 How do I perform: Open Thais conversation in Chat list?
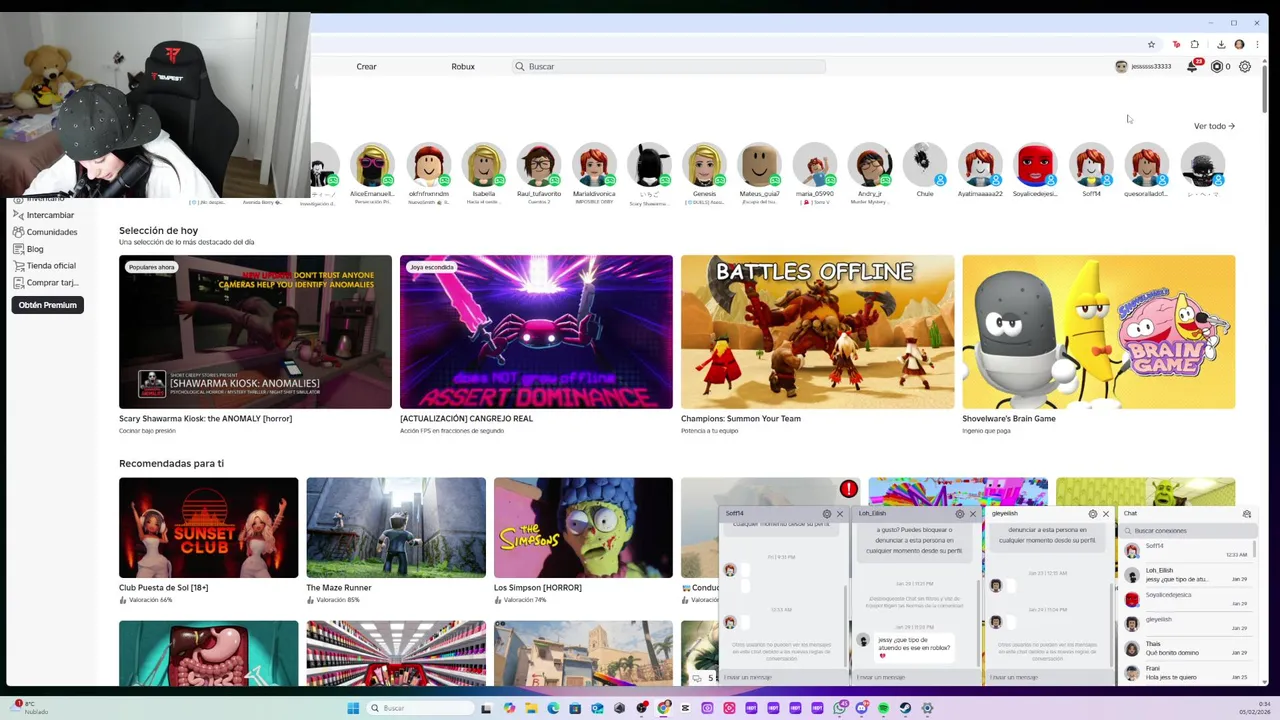1186,648
